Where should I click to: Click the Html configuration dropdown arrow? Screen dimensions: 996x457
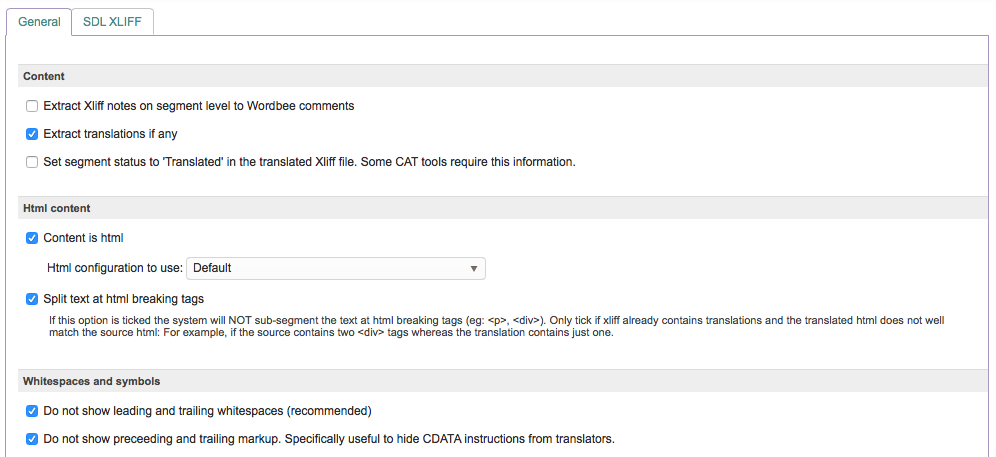coord(473,268)
